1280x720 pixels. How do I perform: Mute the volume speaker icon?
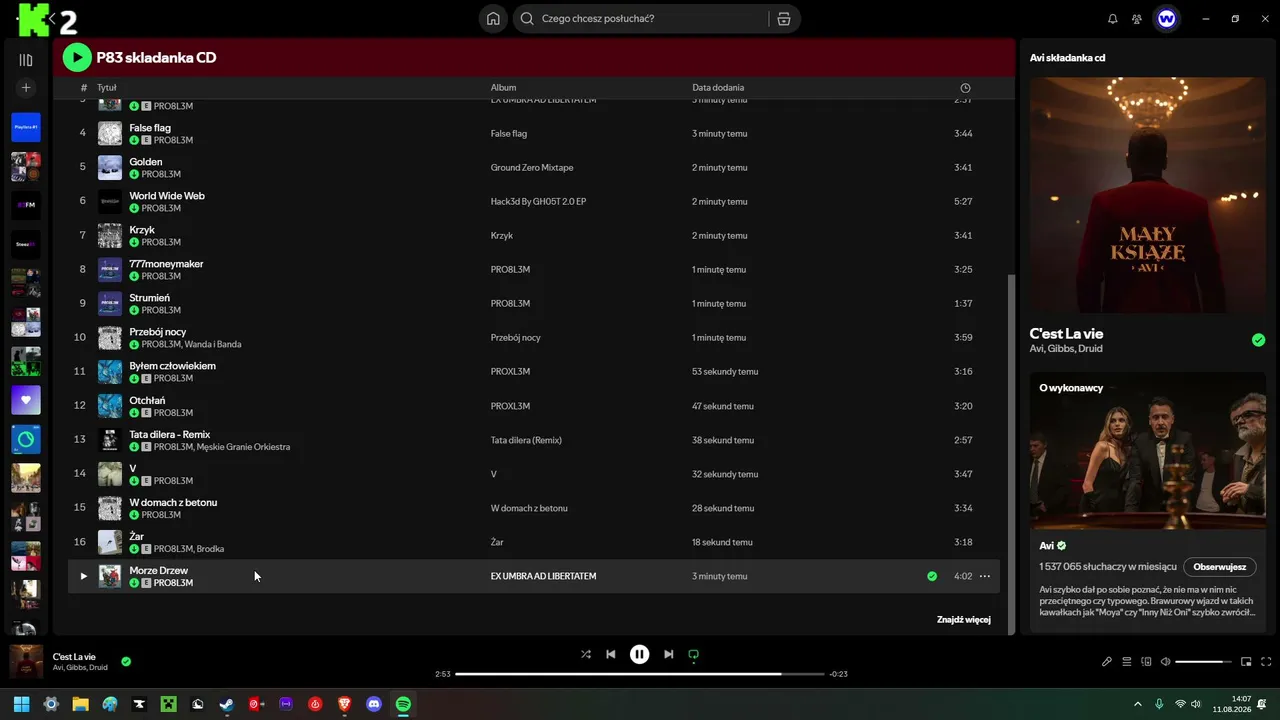1165,662
